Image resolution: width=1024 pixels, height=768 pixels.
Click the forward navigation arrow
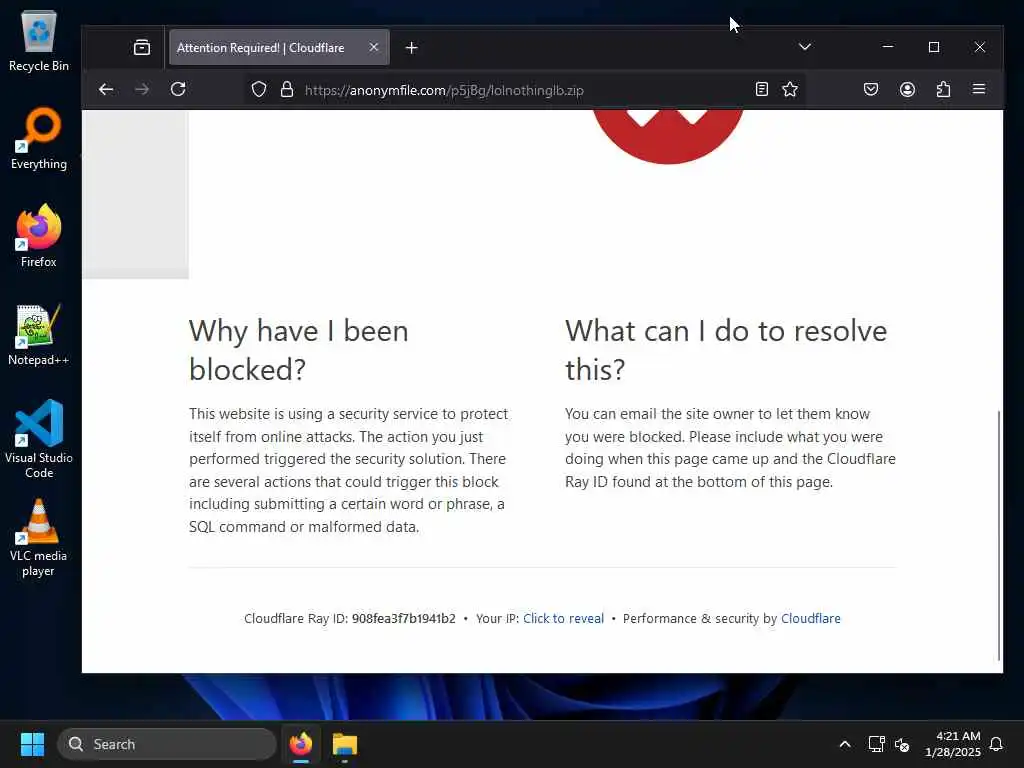tap(142, 89)
